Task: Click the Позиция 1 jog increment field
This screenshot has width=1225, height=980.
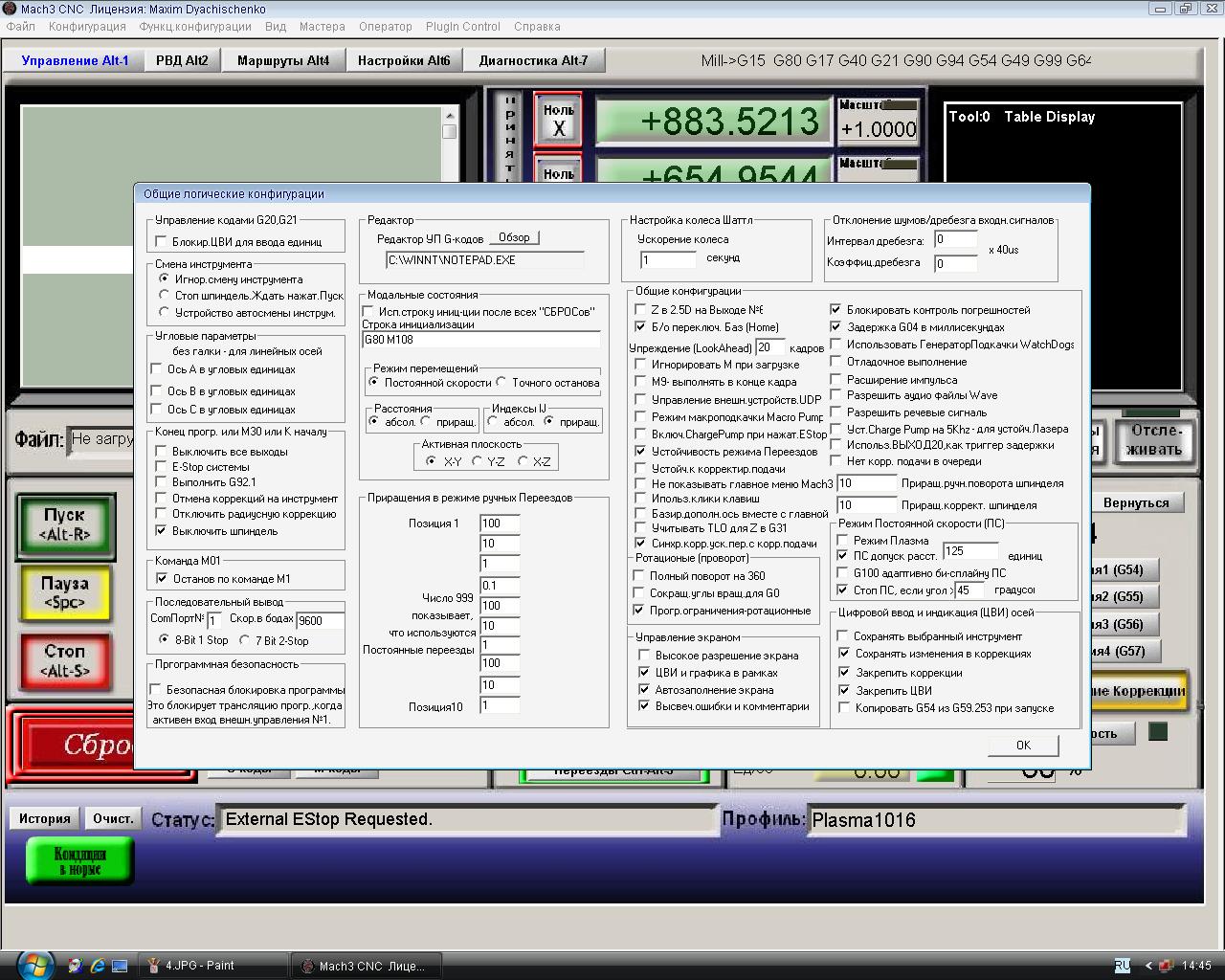Action: pos(500,523)
